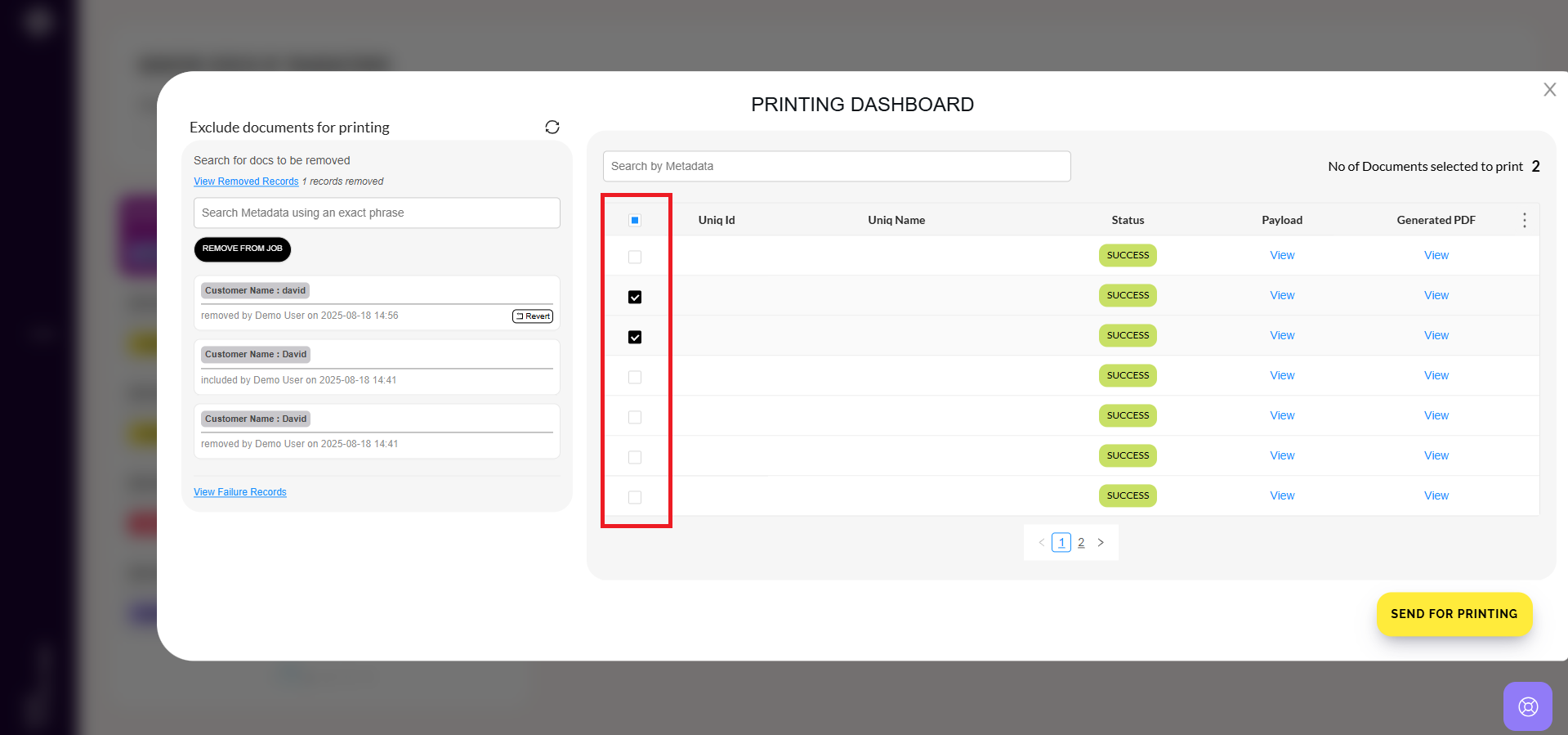View the Generated PDF for first row
This screenshot has width=1568, height=735.
click(1436, 255)
